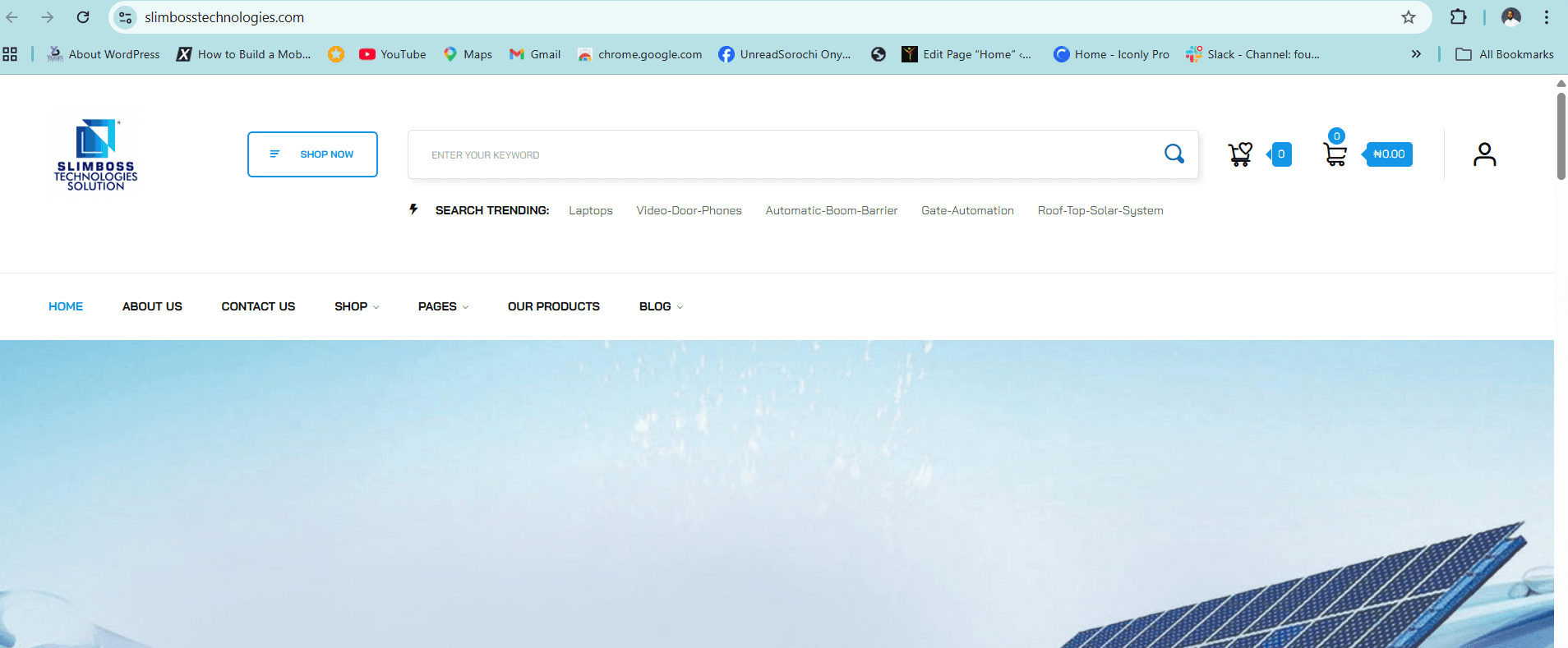Screen dimensions: 1568x648
Task: Expand the PAGES dropdown menu
Action: [443, 306]
